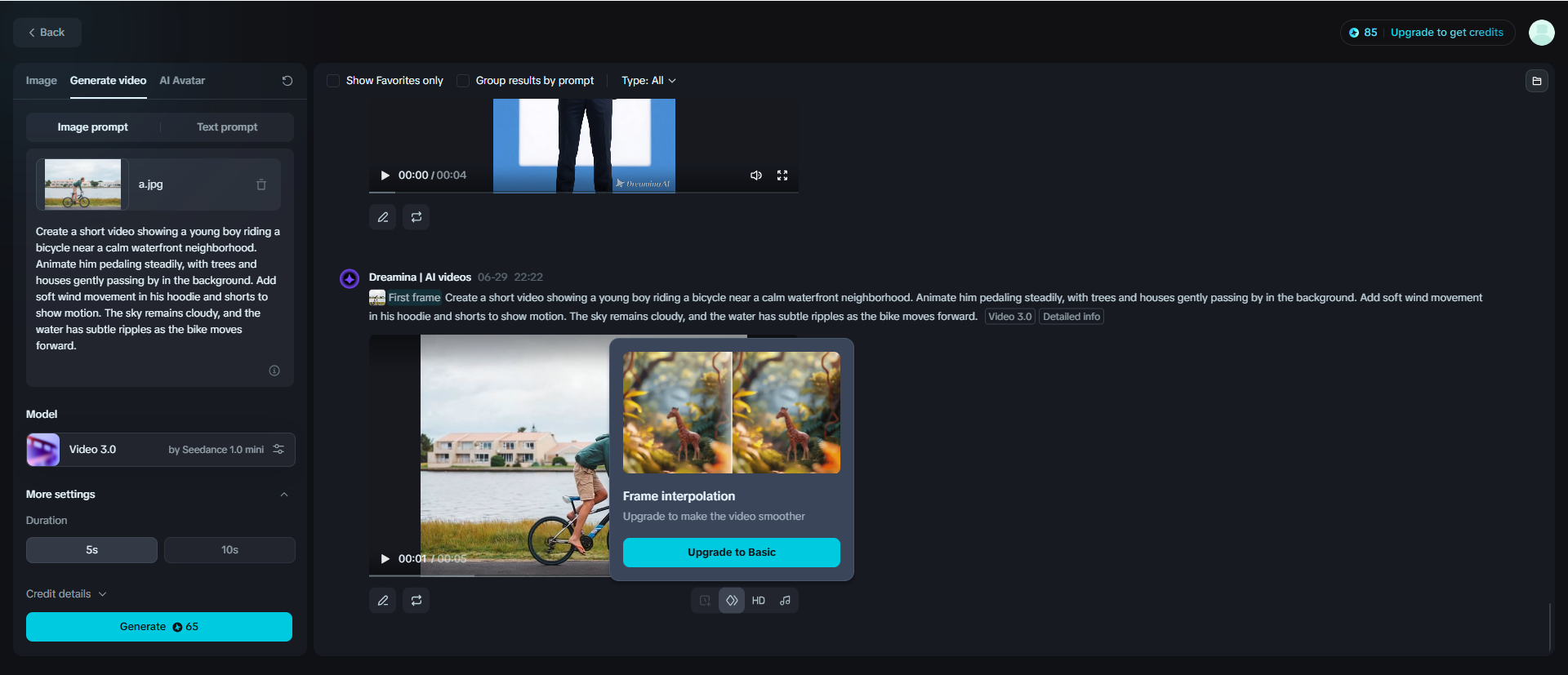Switch to the Image tab
This screenshot has width=1568, height=675.
pyautogui.click(x=41, y=81)
